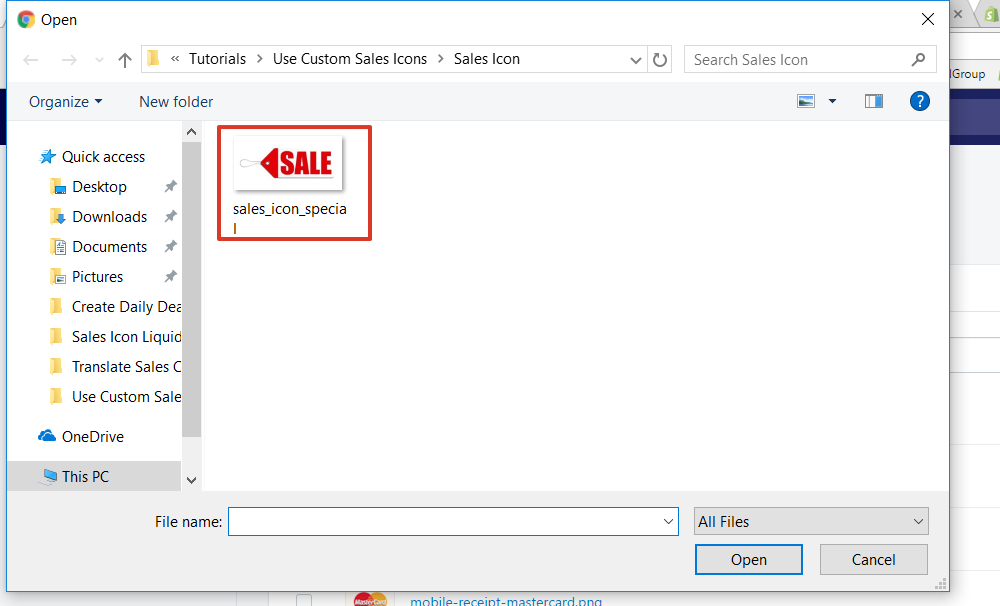The image size is (1000, 606).
Task: Unpin Downloads from Quick access
Action: point(171,216)
